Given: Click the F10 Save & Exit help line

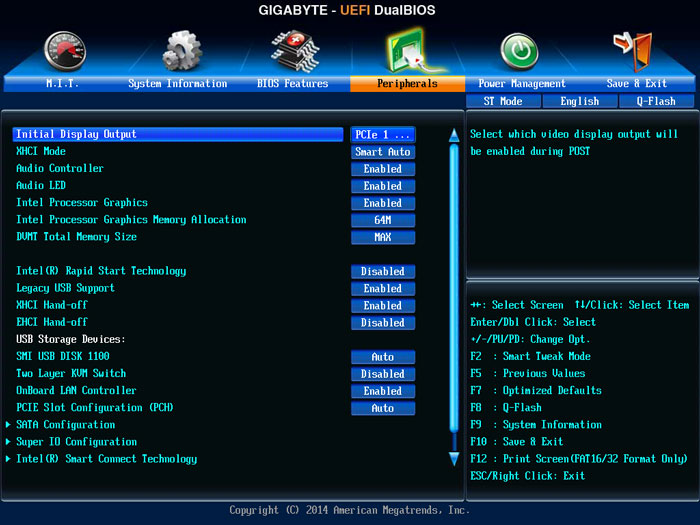Looking at the screenshot, I should (x=517, y=442).
